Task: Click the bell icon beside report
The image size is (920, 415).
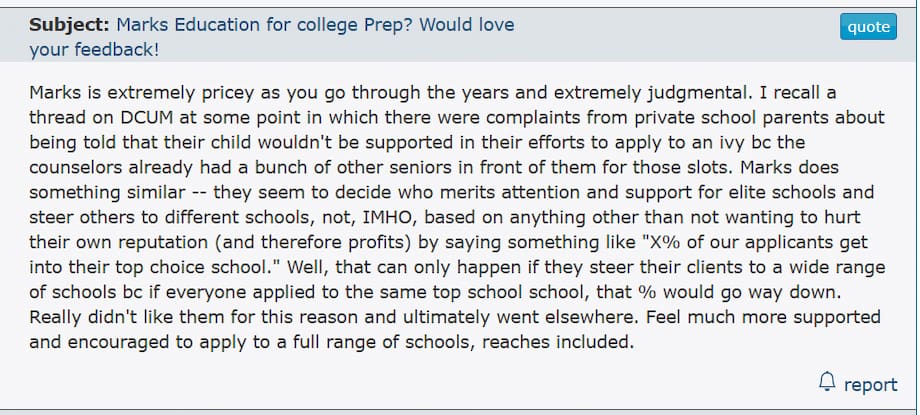Action: [827, 382]
